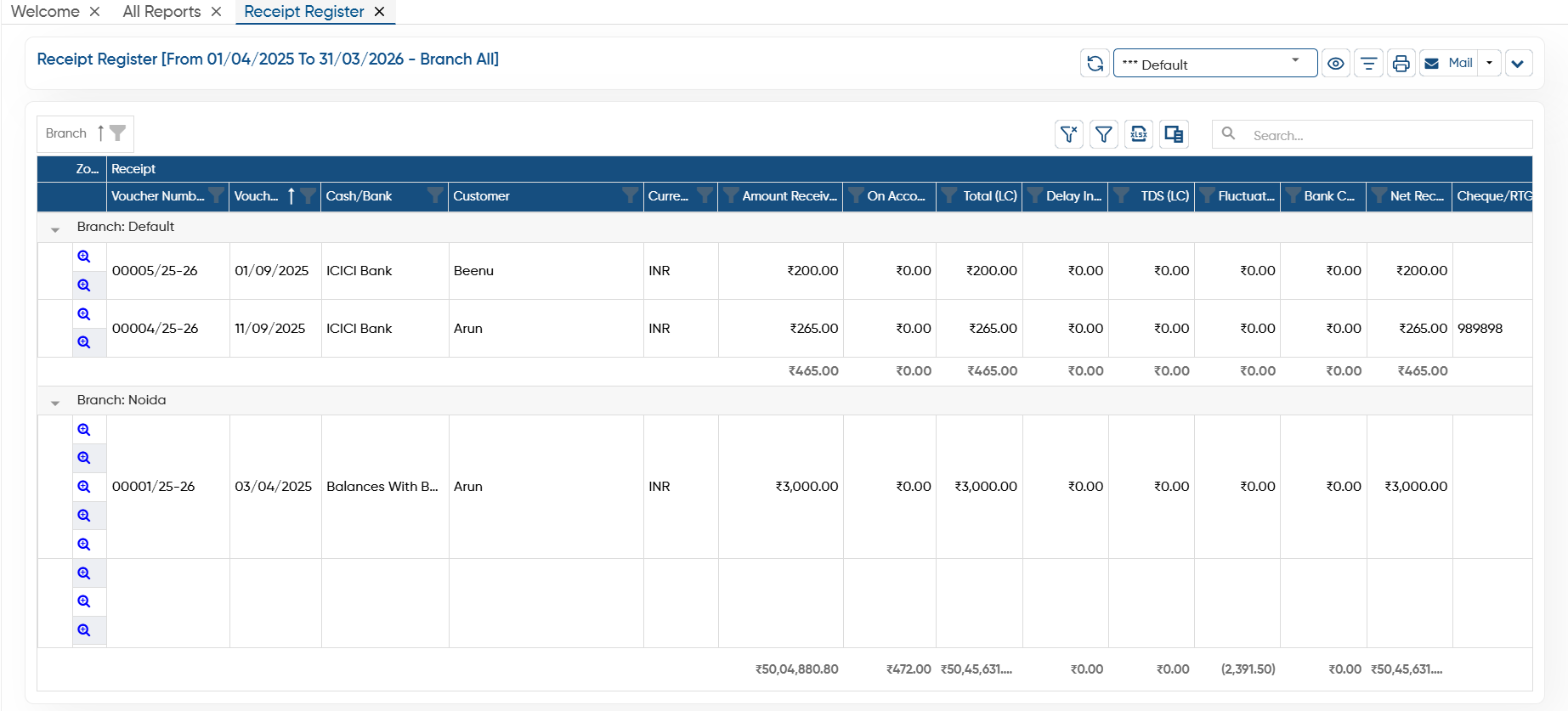Collapse the Branch: Default group
The width and height of the screenshot is (1568, 711).
pos(55,229)
